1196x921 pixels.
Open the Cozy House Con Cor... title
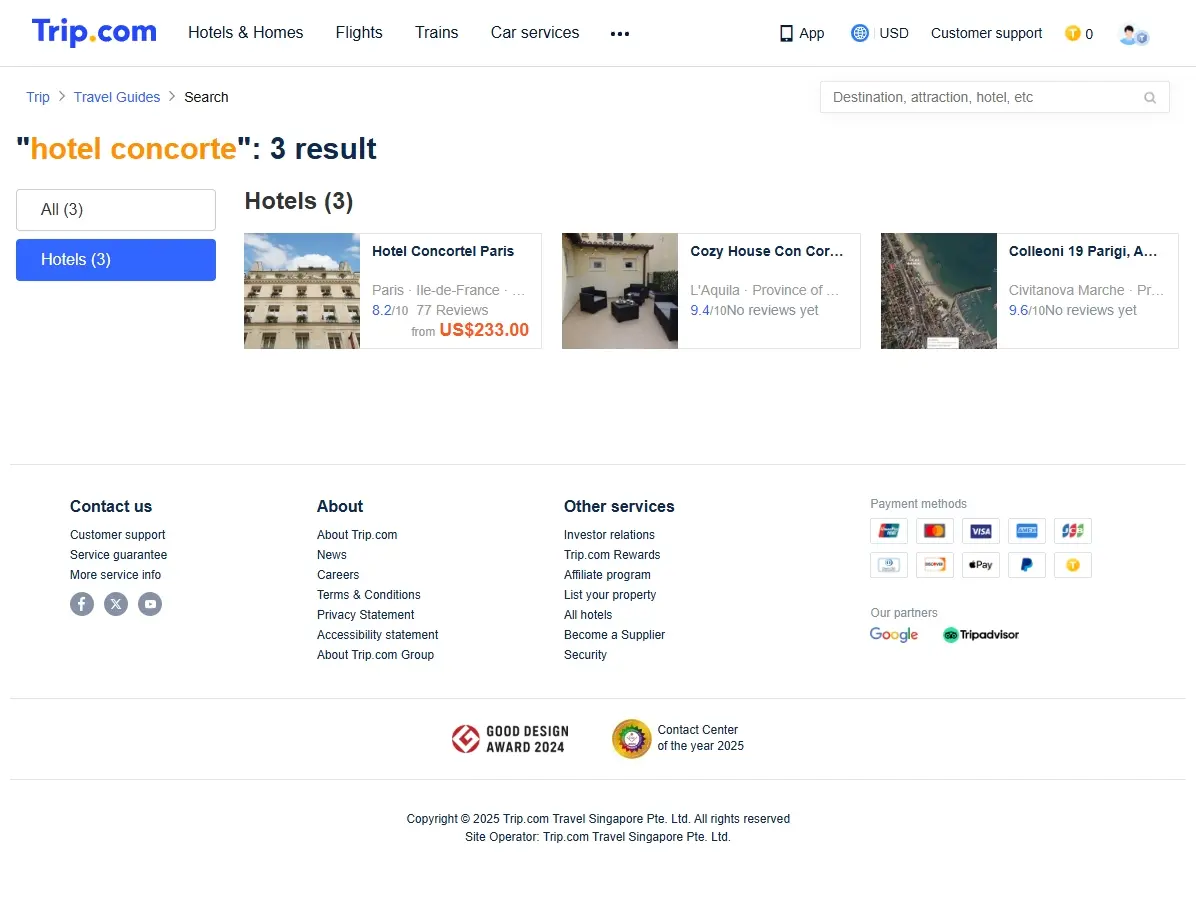click(767, 252)
